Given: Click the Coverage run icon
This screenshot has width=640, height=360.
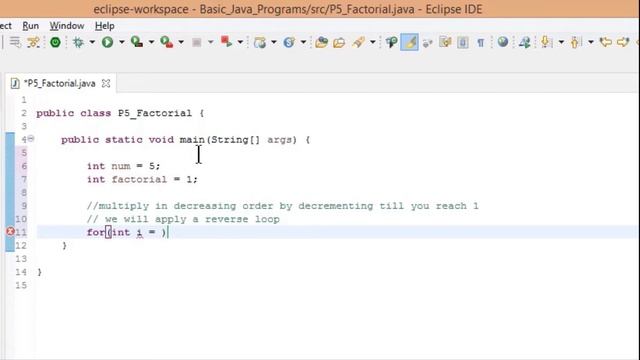Looking at the screenshot, I should [x=137, y=42].
